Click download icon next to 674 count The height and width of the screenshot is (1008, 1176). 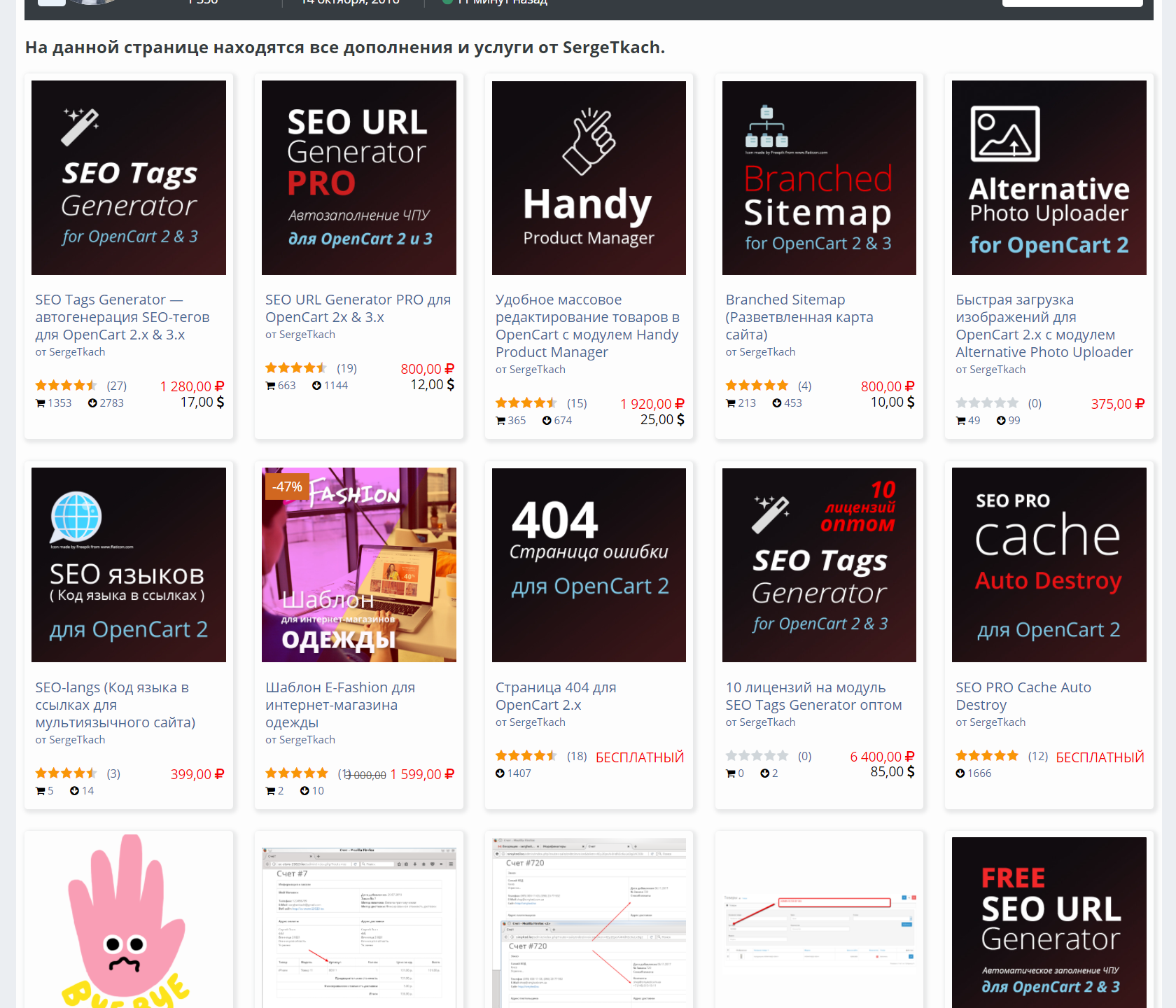pyautogui.click(x=547, y=421)
